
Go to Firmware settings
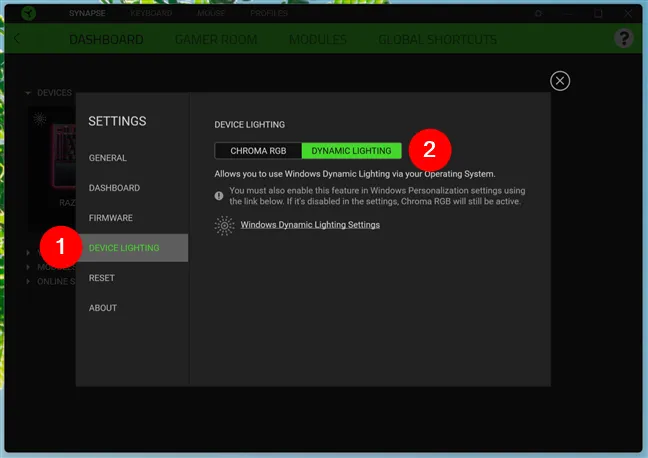(x=111, y=218)
